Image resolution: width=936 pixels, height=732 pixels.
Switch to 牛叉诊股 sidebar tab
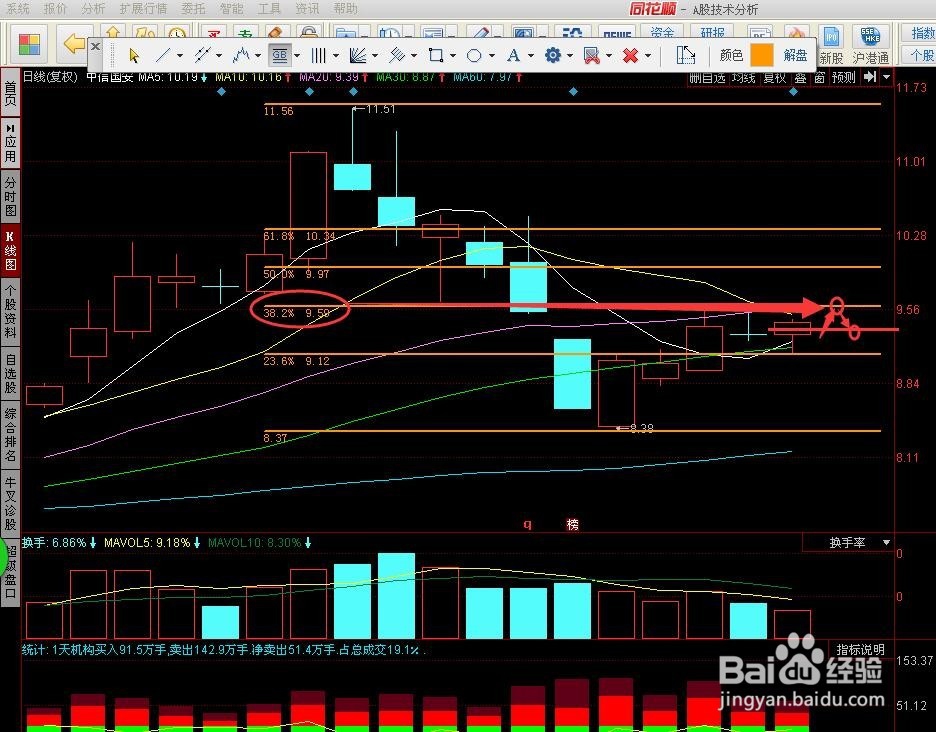pyautogui.click(x=10, y=503)
